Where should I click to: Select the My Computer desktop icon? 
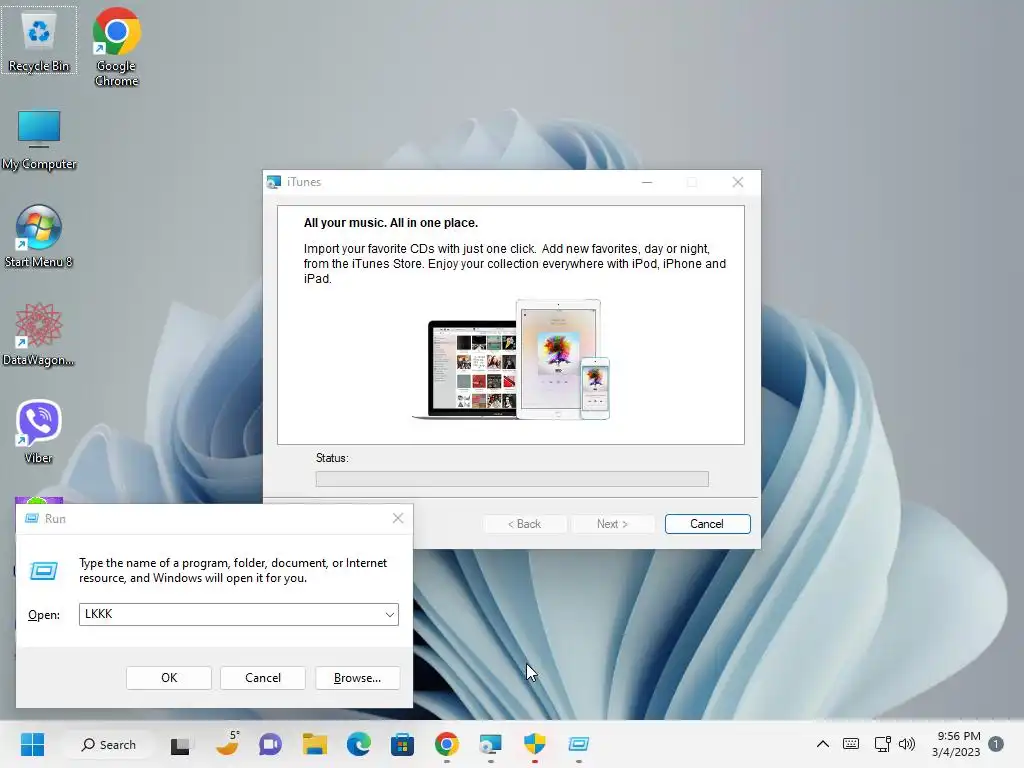39,140
